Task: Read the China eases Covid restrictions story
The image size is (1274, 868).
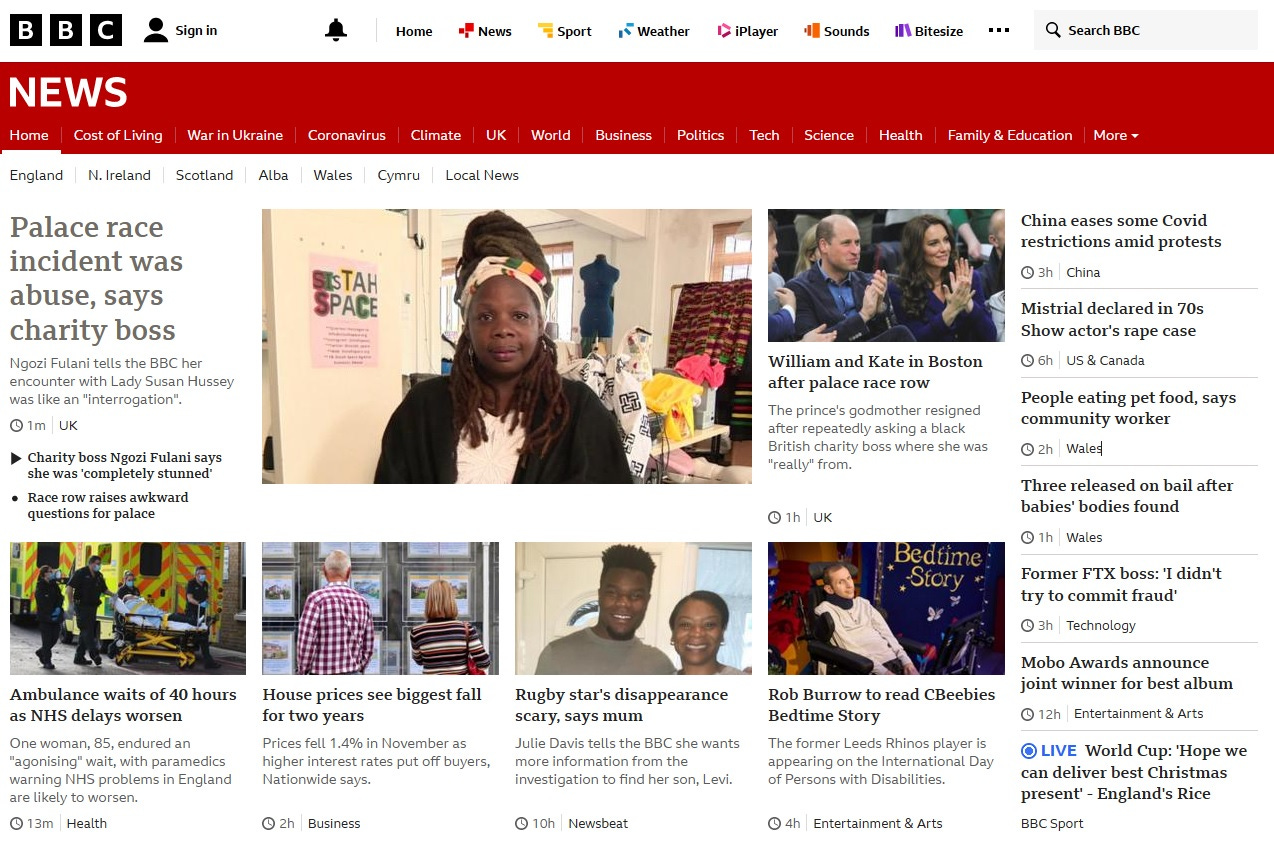Action: pos(1120,231)
